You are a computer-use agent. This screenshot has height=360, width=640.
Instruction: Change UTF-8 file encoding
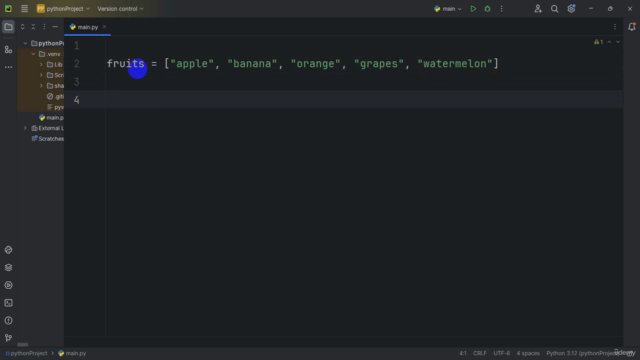pos(502,353)
